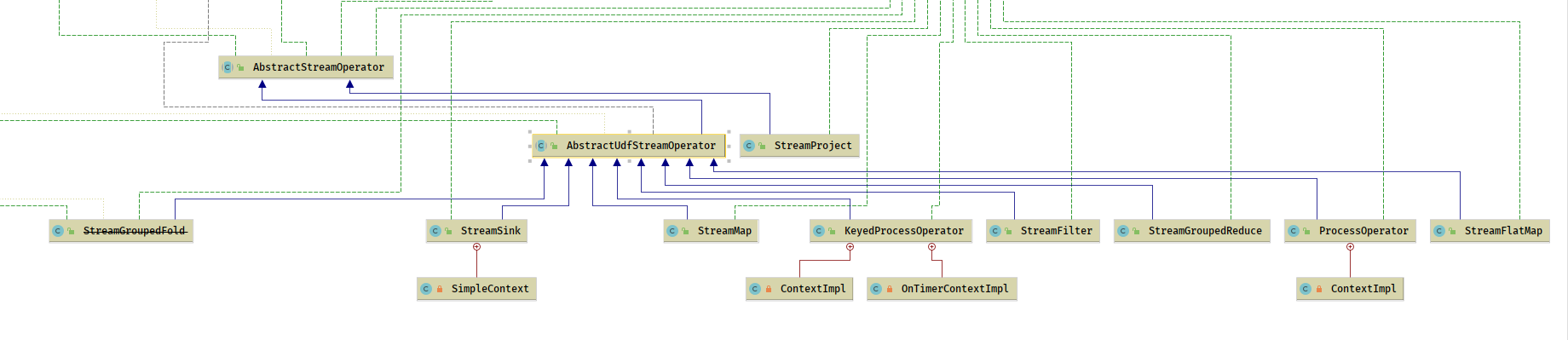This screenshot has height=340, width=1568.
Task: Select the StreamFilter class label
Action: [x=1057, y=231]
